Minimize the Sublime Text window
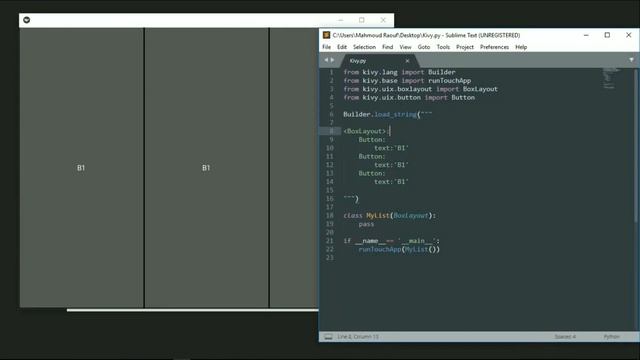Image resolution: width=640 pixels, height=360 pixels. (586, 35)
